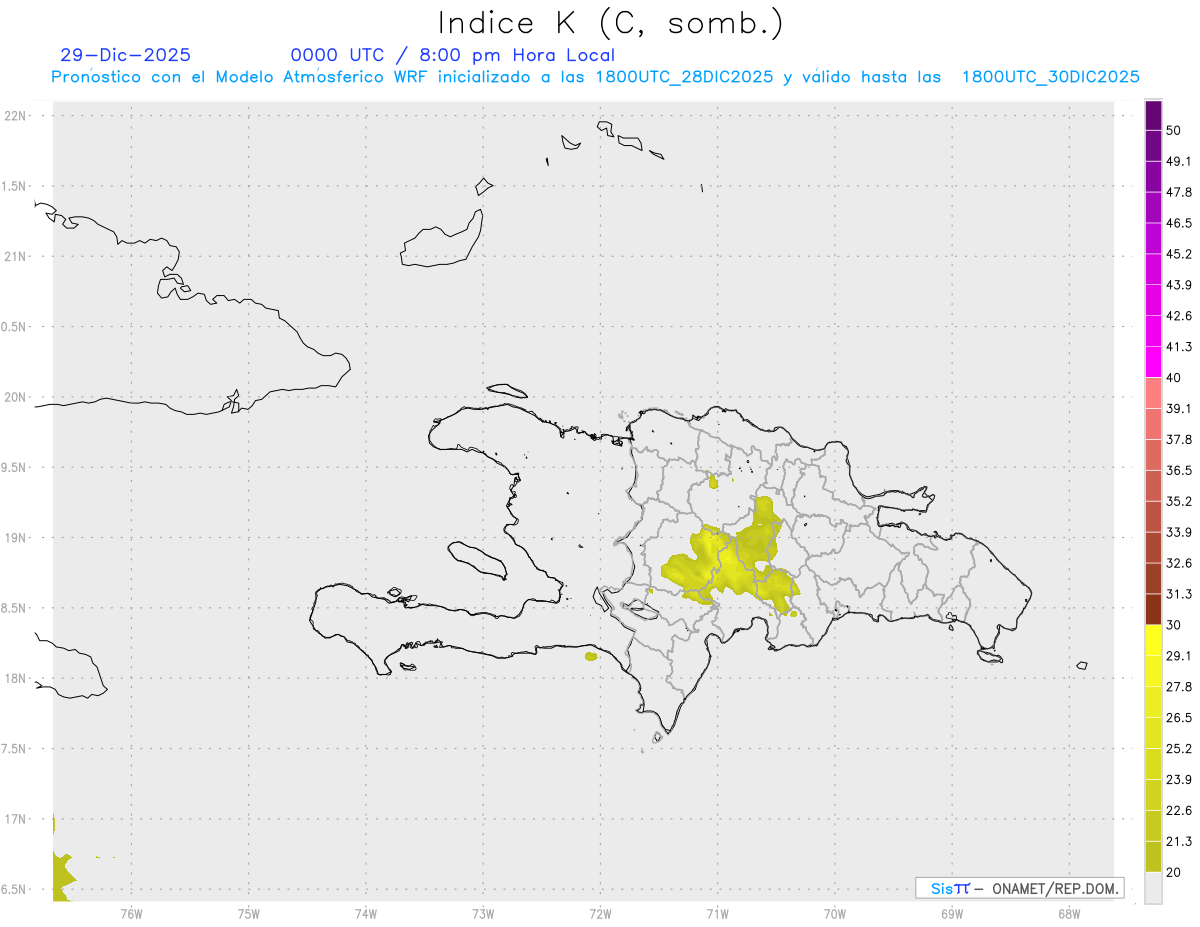This screenshot has height=927, width=1200.
Task: Click the '19N' latitude label
Action: (15, 538)
